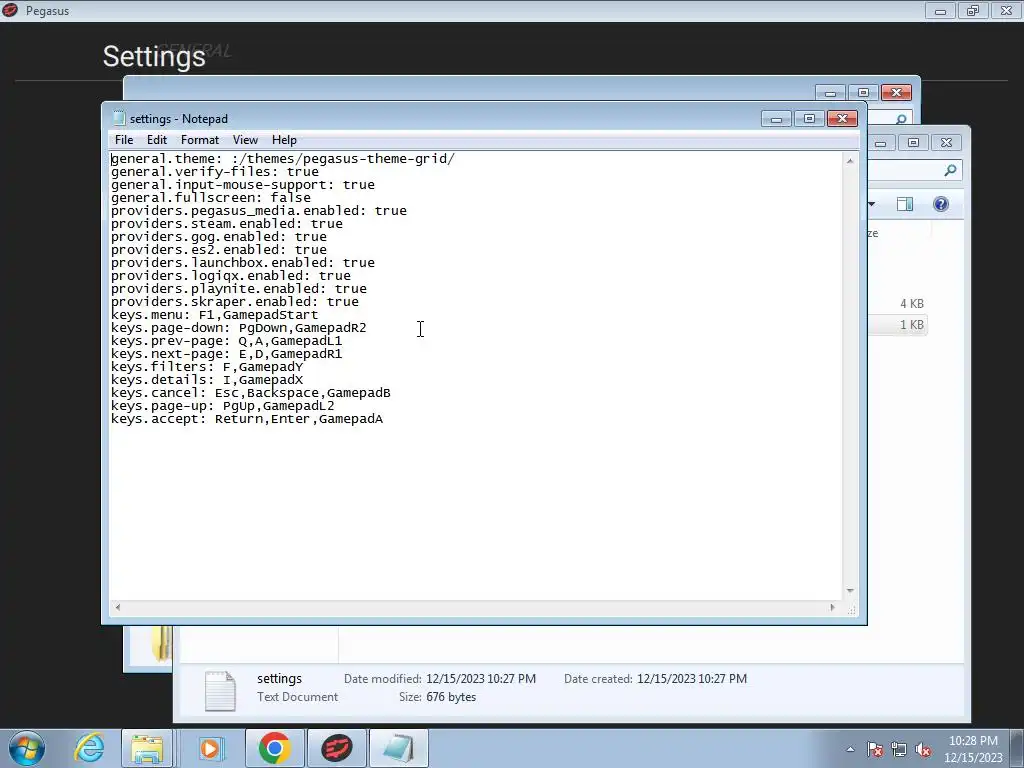Open the Help menu in Notepad
The height and width of the screenshot is (768, 1024).
(284, 140)
